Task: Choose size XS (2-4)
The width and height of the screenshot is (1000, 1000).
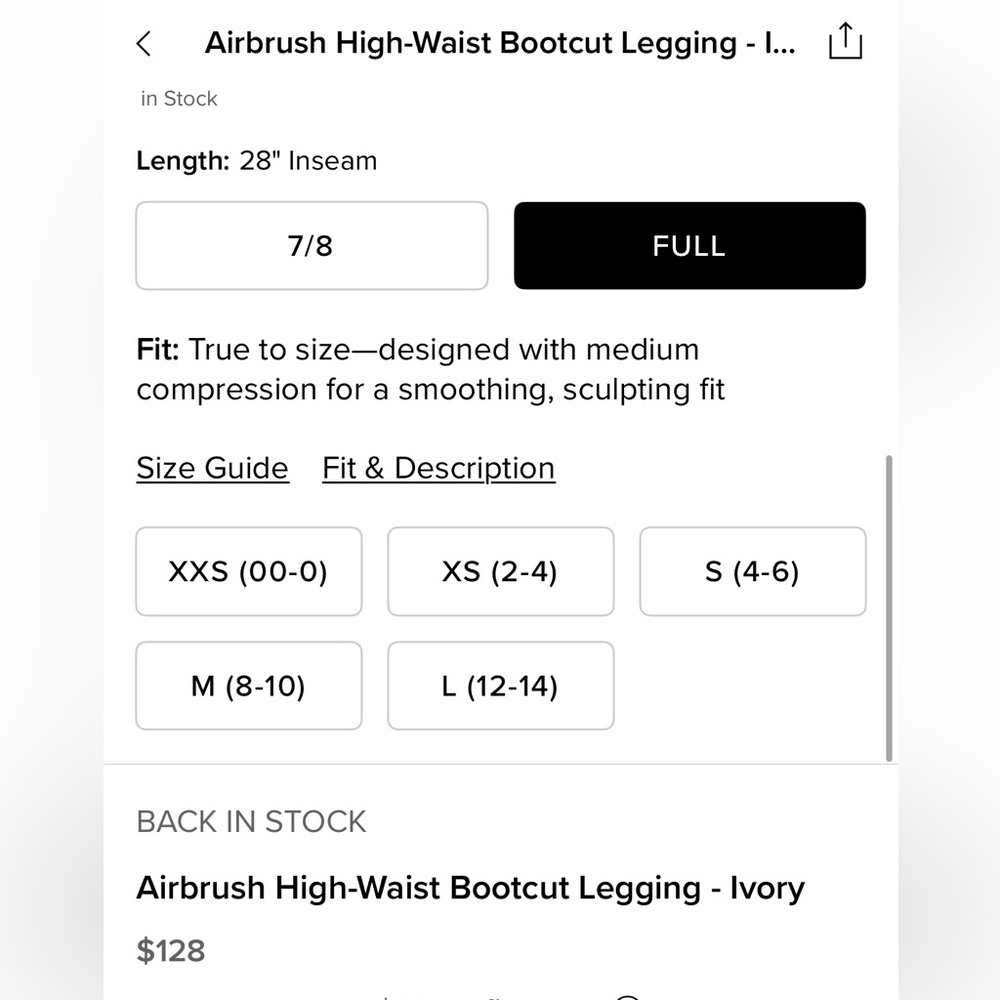Action: [500, 571]
